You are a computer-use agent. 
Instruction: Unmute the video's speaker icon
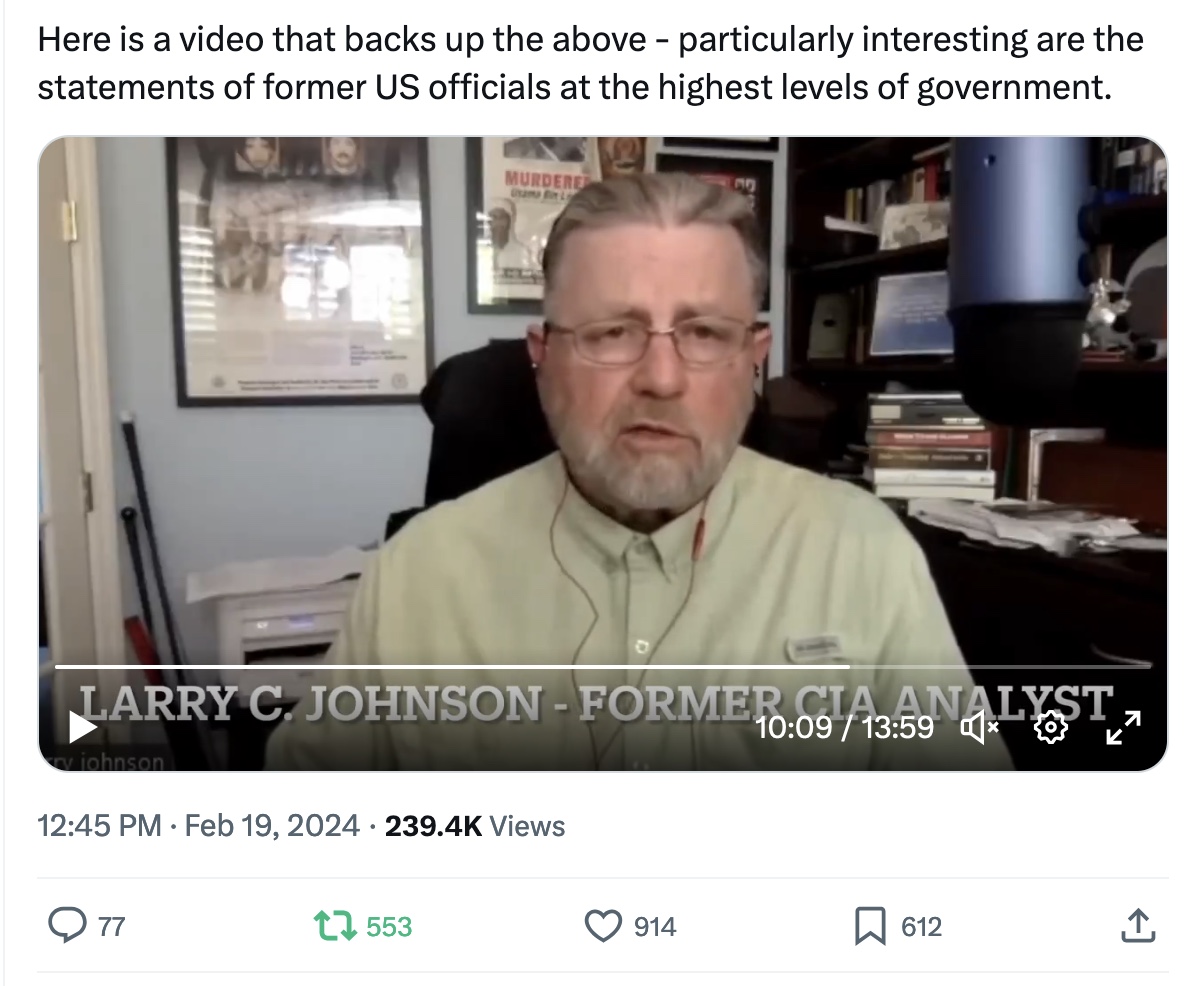[x=979, y=727]
